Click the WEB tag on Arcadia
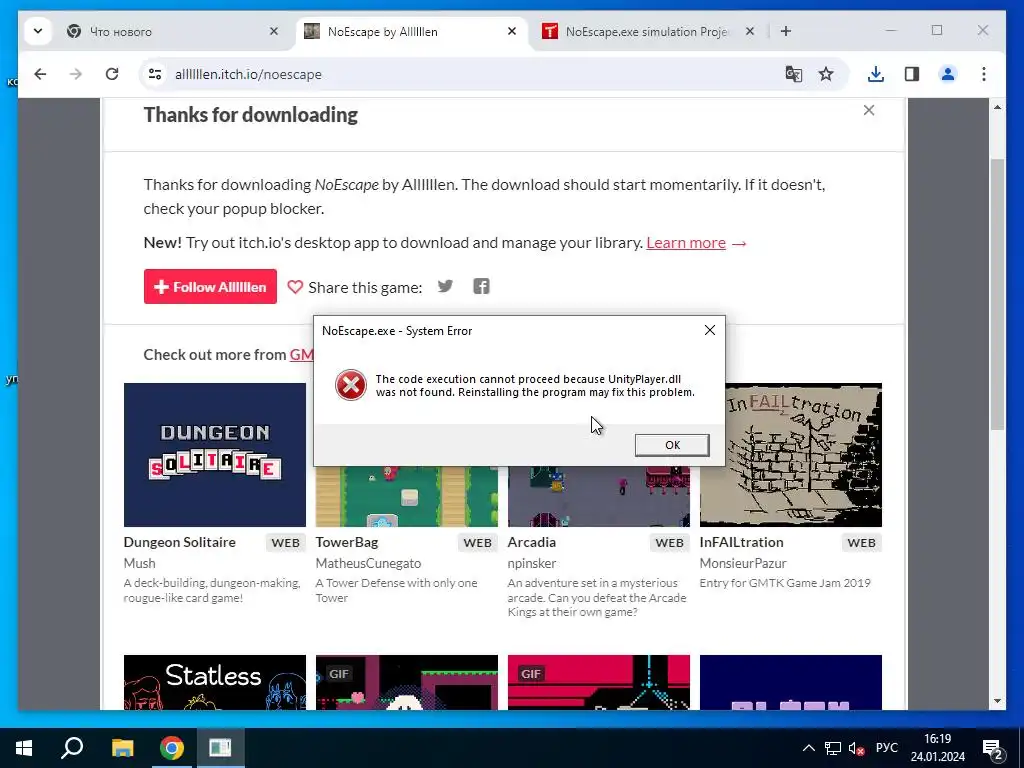Viewport: 1024px width, 768px height. coord(669,543)
